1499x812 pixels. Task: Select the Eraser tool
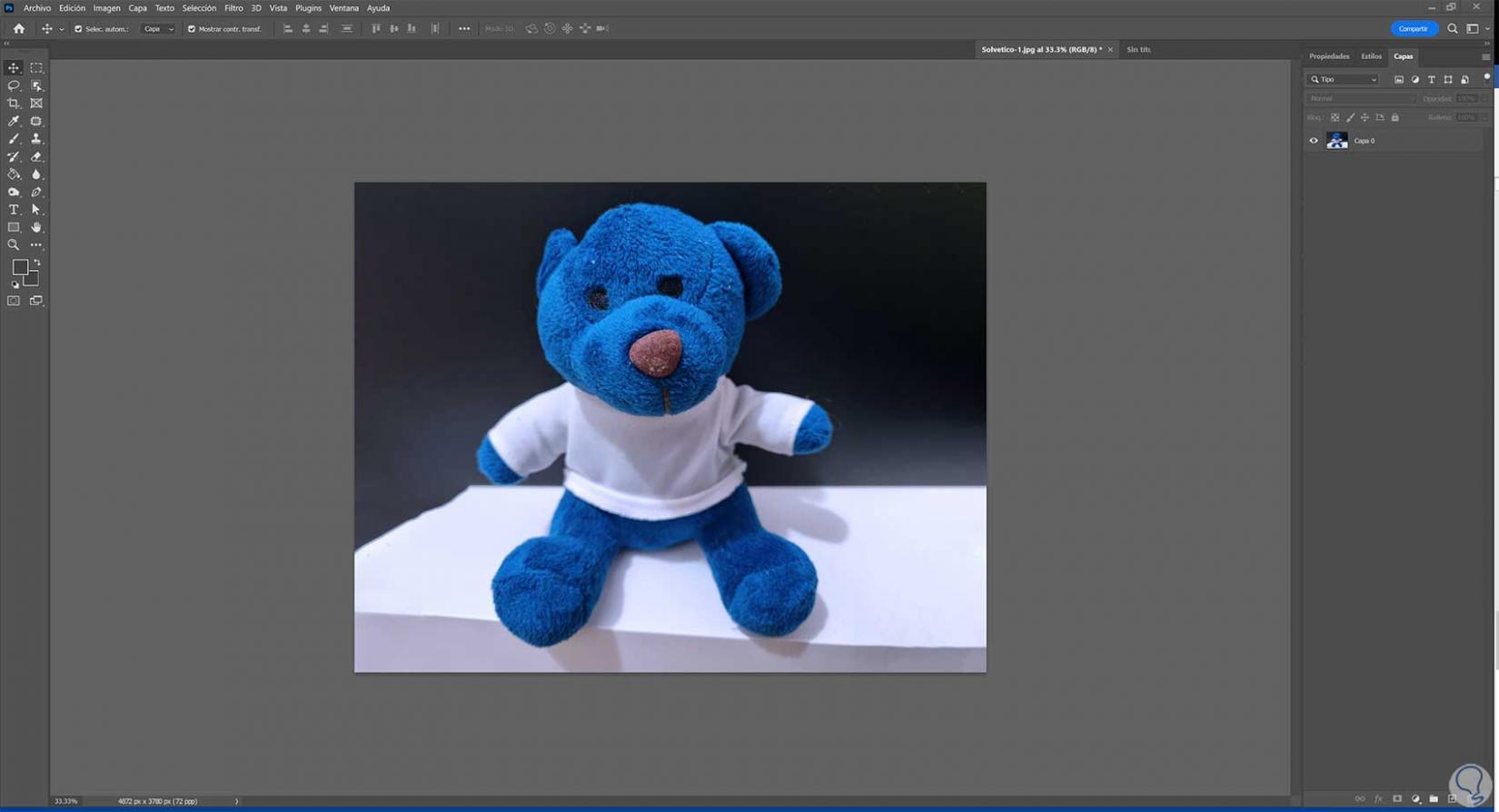pyautogui.click(x=36, y=156)
